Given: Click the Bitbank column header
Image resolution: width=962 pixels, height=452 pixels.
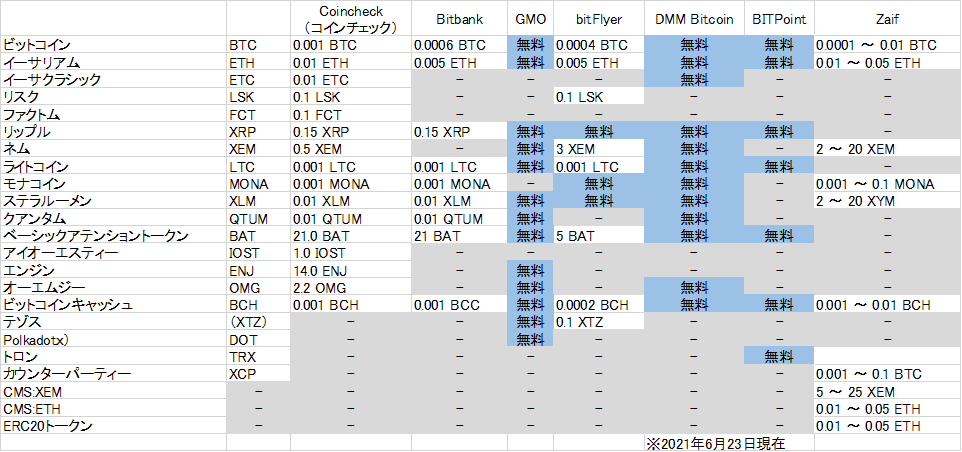Looking at the screenshot, I should coord(460,19).
